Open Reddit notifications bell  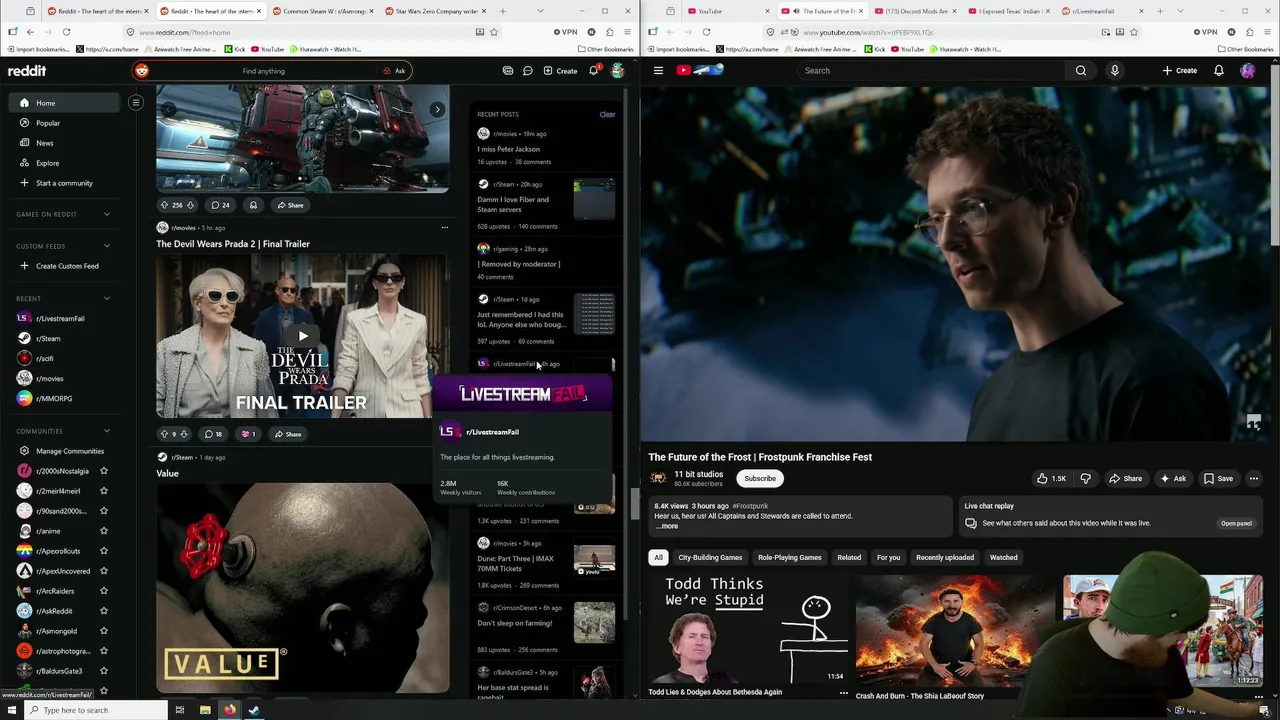[593, 71]
